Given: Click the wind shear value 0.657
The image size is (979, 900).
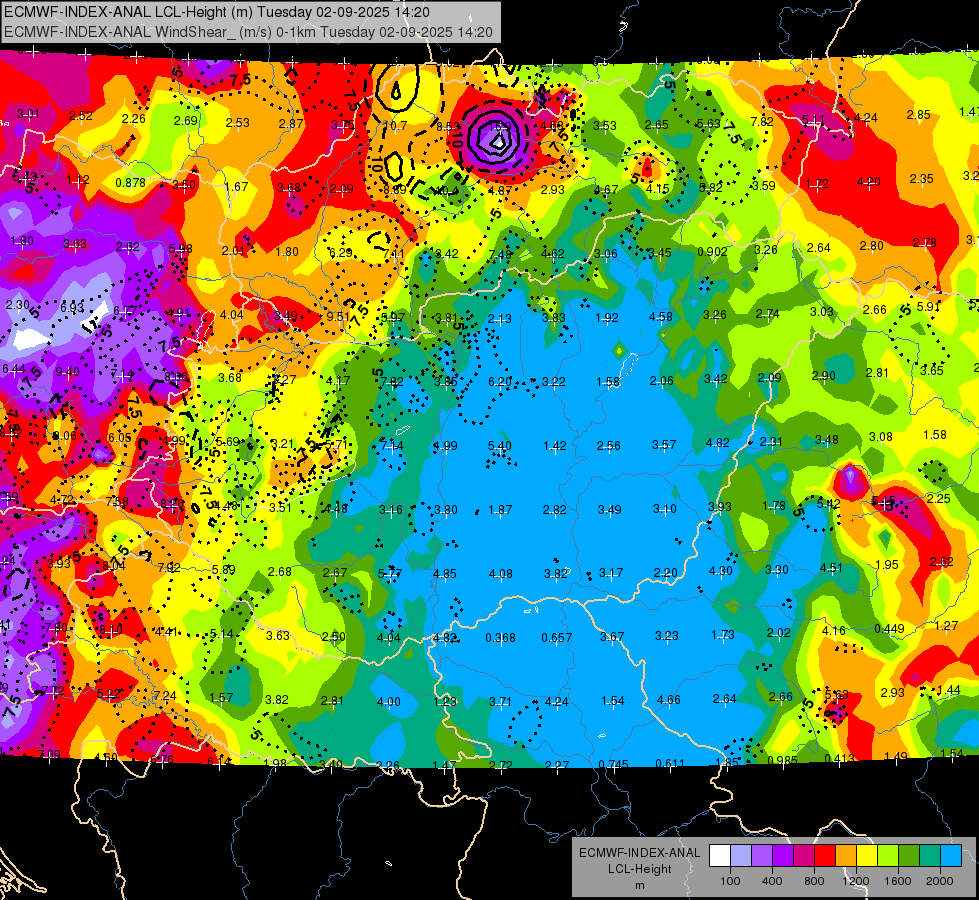Looking at the screenshot, I should (556, 637).
